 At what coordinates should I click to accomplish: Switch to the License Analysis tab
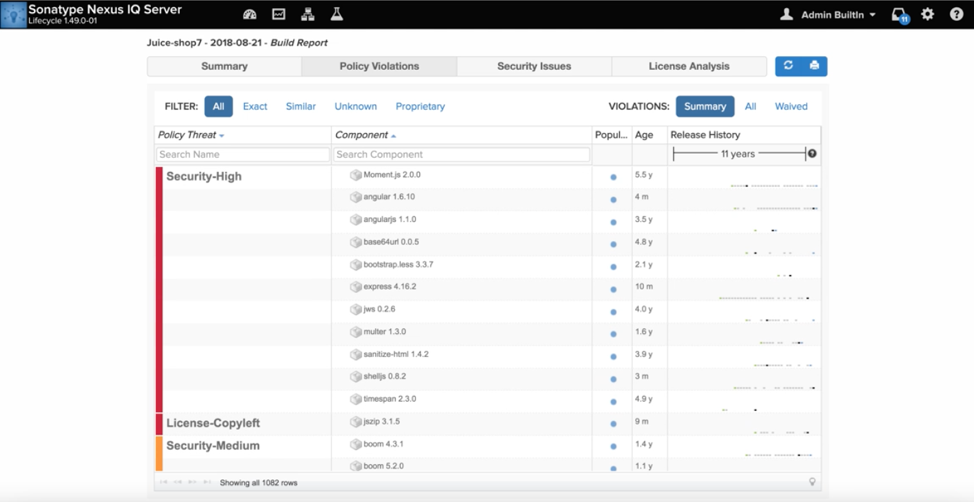[689, 66]
